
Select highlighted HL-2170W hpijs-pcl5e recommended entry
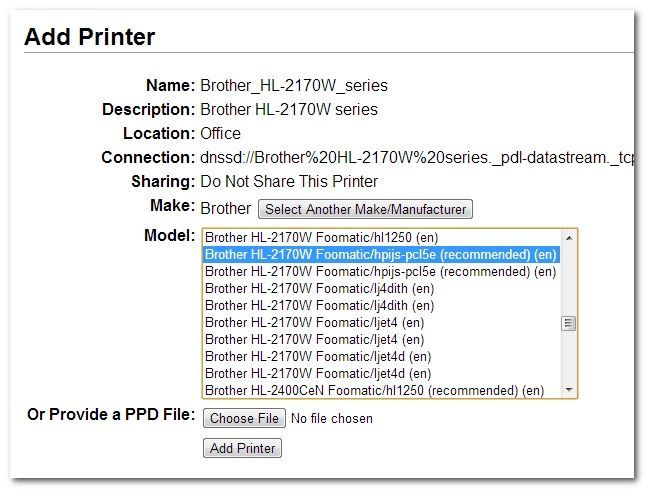coord(381,255)
